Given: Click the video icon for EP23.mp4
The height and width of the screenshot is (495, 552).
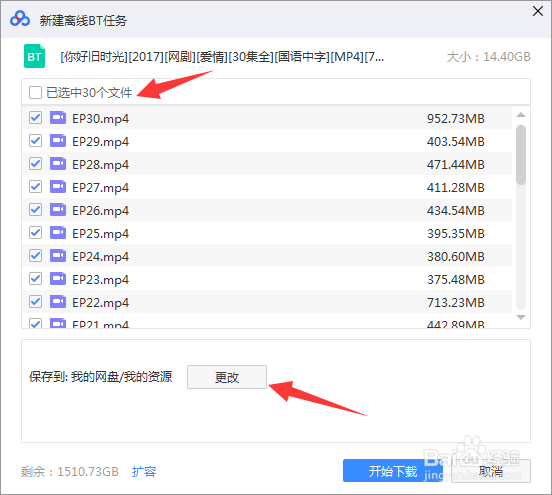Looking at the screenshot, I should (58, 279).
